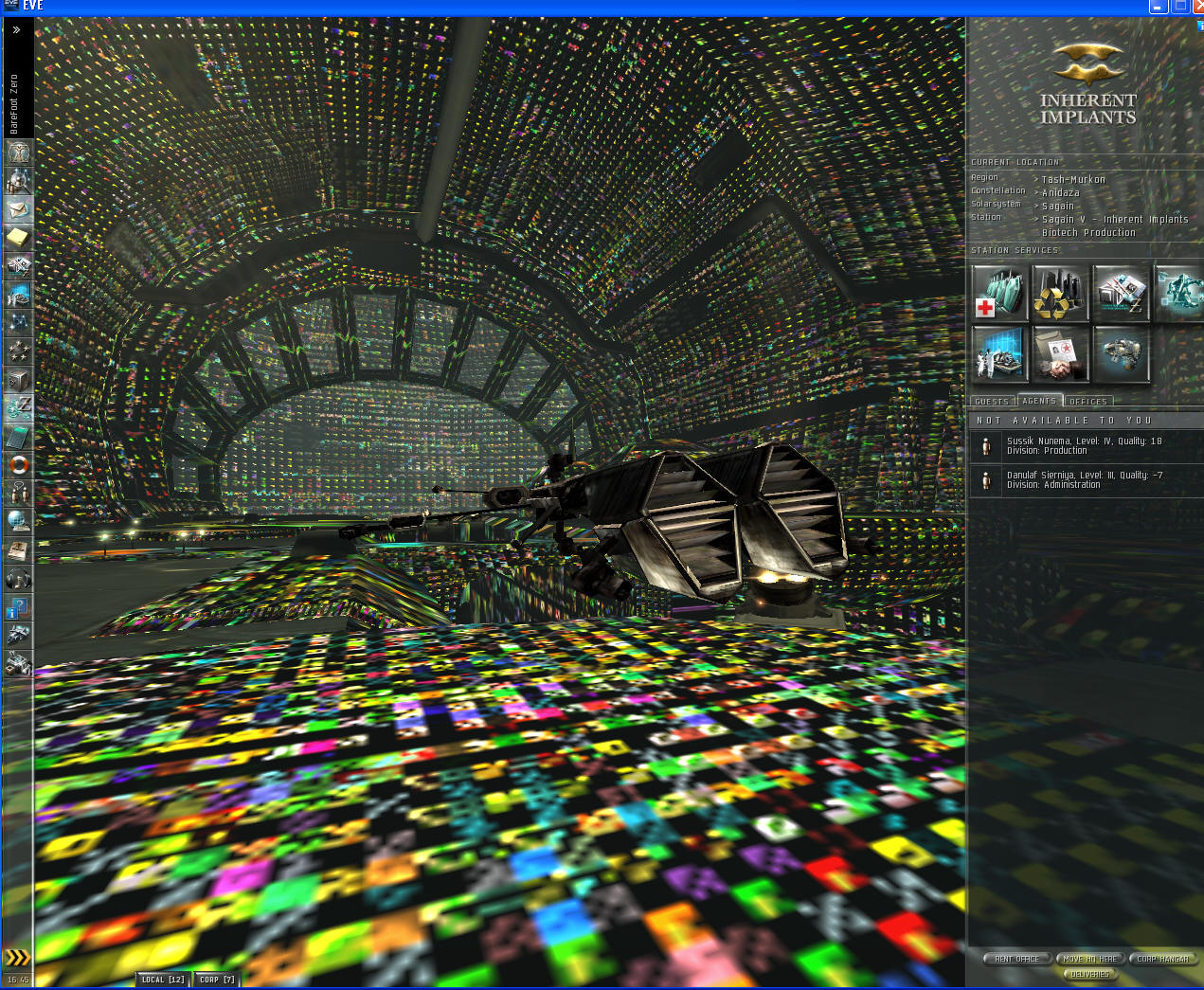The width and height of the screenshot is (1204, 990).
Task: Open the Fitting station service icon
Action: click(1179, 292)
